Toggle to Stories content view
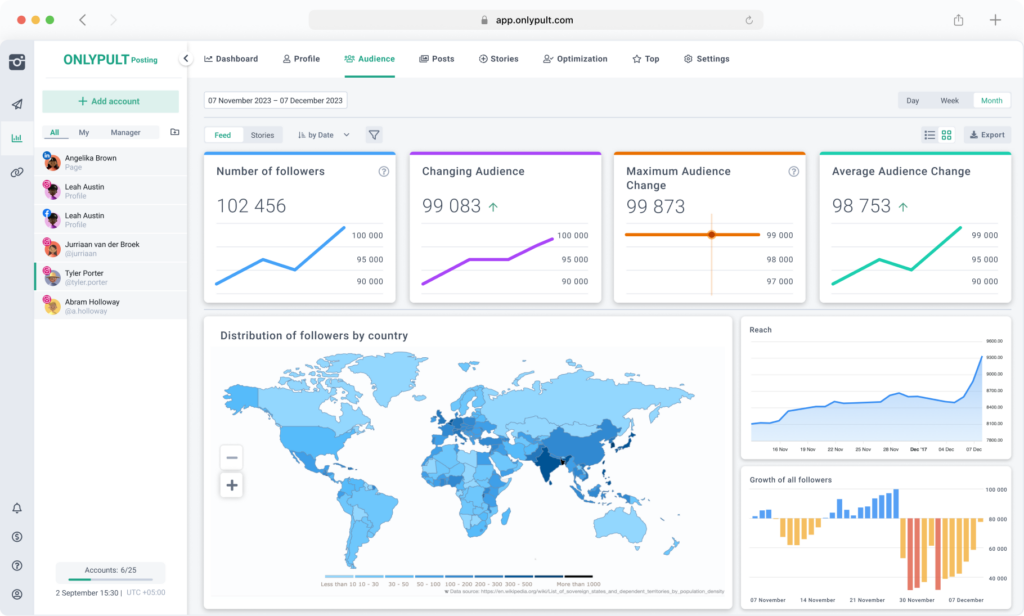Image resolution: width=1024 pixels, height=616 pixels. (x=262, y=134)
